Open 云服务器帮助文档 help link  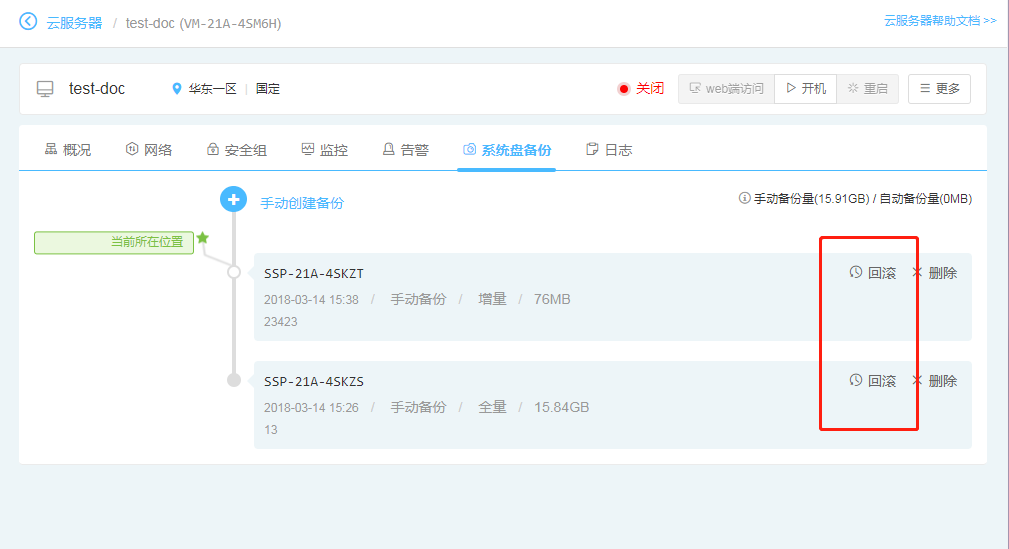pyautogui.click(x=940, y=21)
